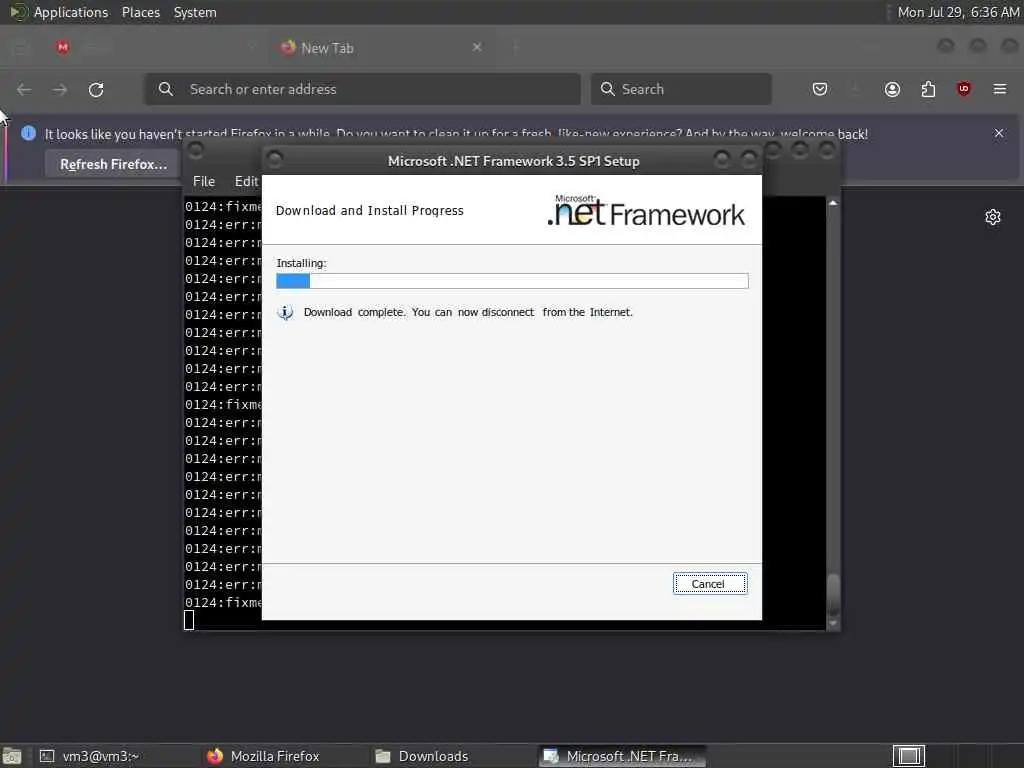Click the info icon beside Download complete

[x=285, y=313]
